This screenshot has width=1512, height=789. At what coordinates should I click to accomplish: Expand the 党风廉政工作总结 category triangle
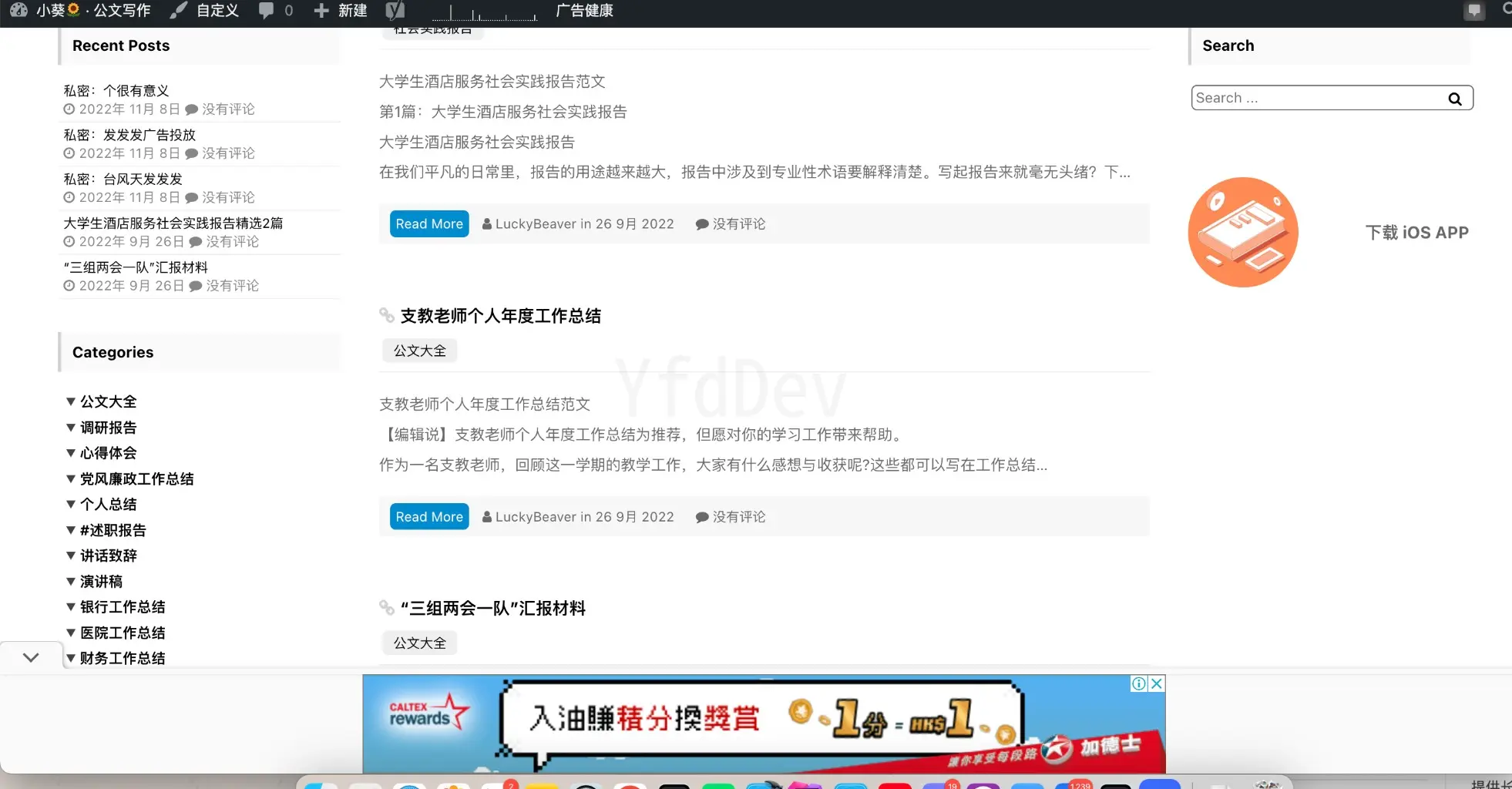pos(71,478)
